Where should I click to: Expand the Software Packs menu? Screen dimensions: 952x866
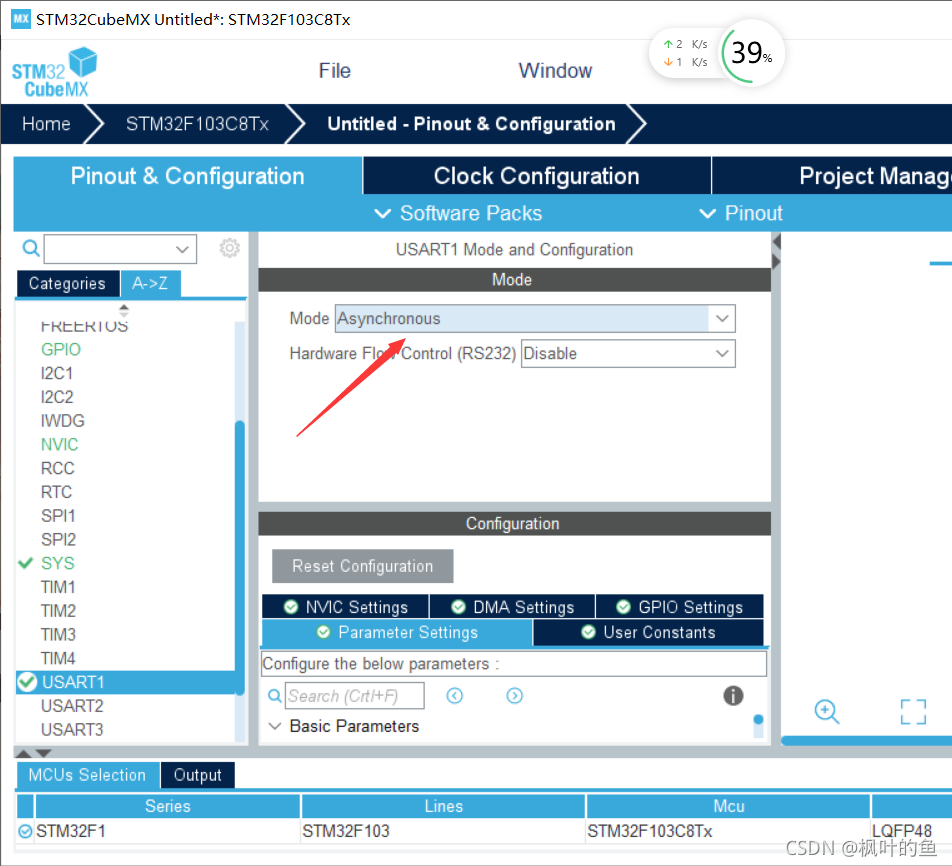[458, 213]
